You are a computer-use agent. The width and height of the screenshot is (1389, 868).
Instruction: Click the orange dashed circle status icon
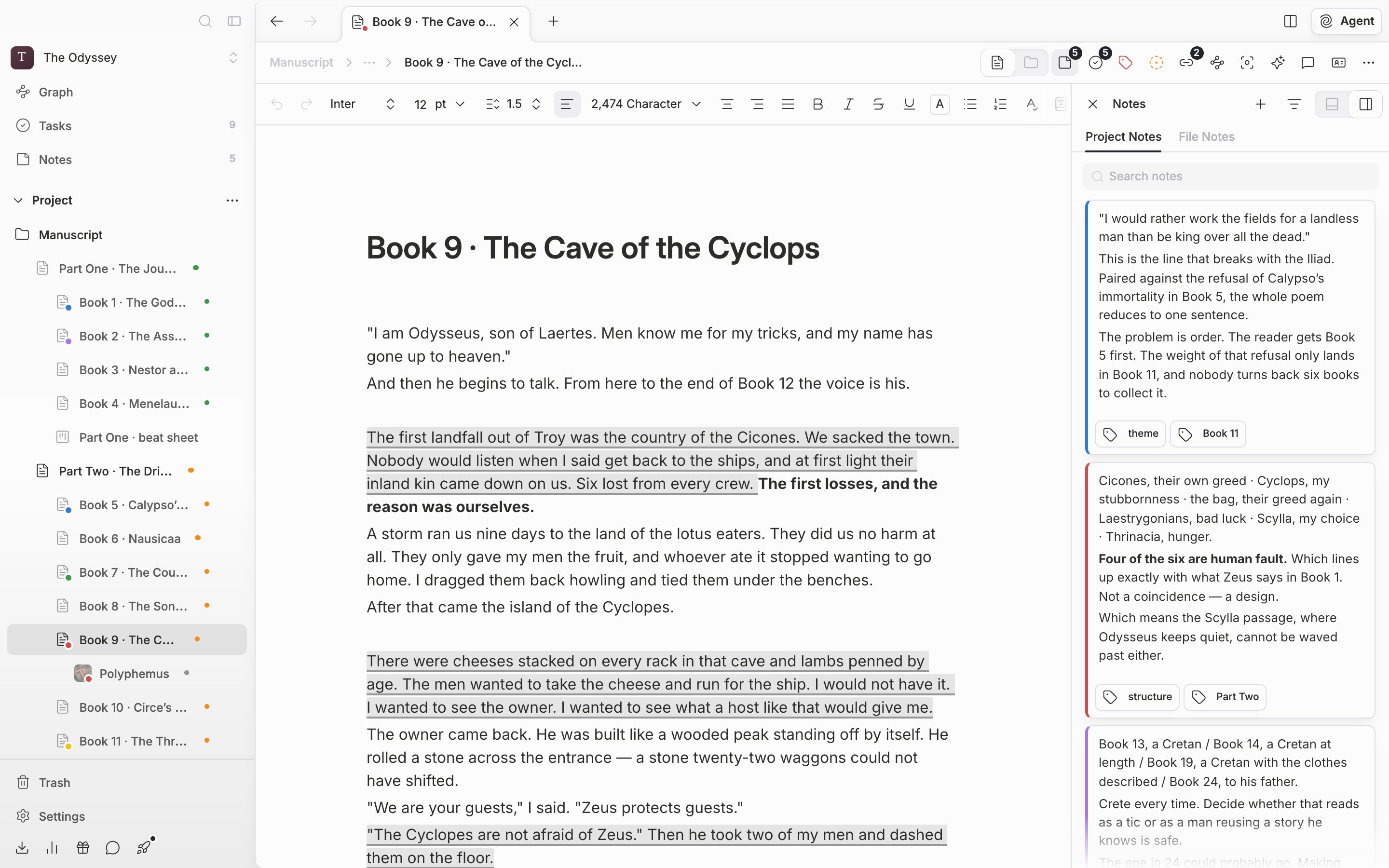pyautogui.click(x=1156, y=63)
